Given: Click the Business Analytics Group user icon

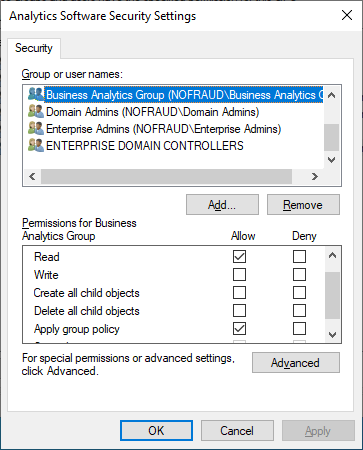Looking at the screenshot, I should [36, 95].
